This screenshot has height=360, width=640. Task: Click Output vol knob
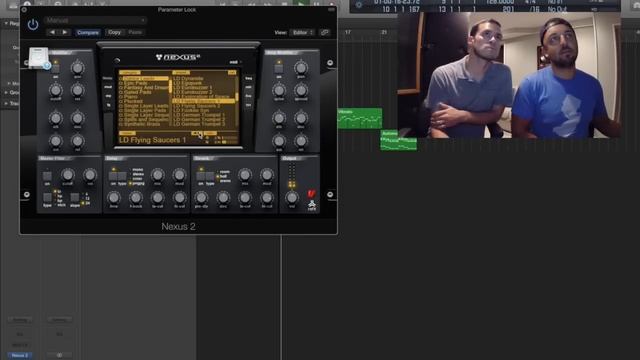click(291, 198)
